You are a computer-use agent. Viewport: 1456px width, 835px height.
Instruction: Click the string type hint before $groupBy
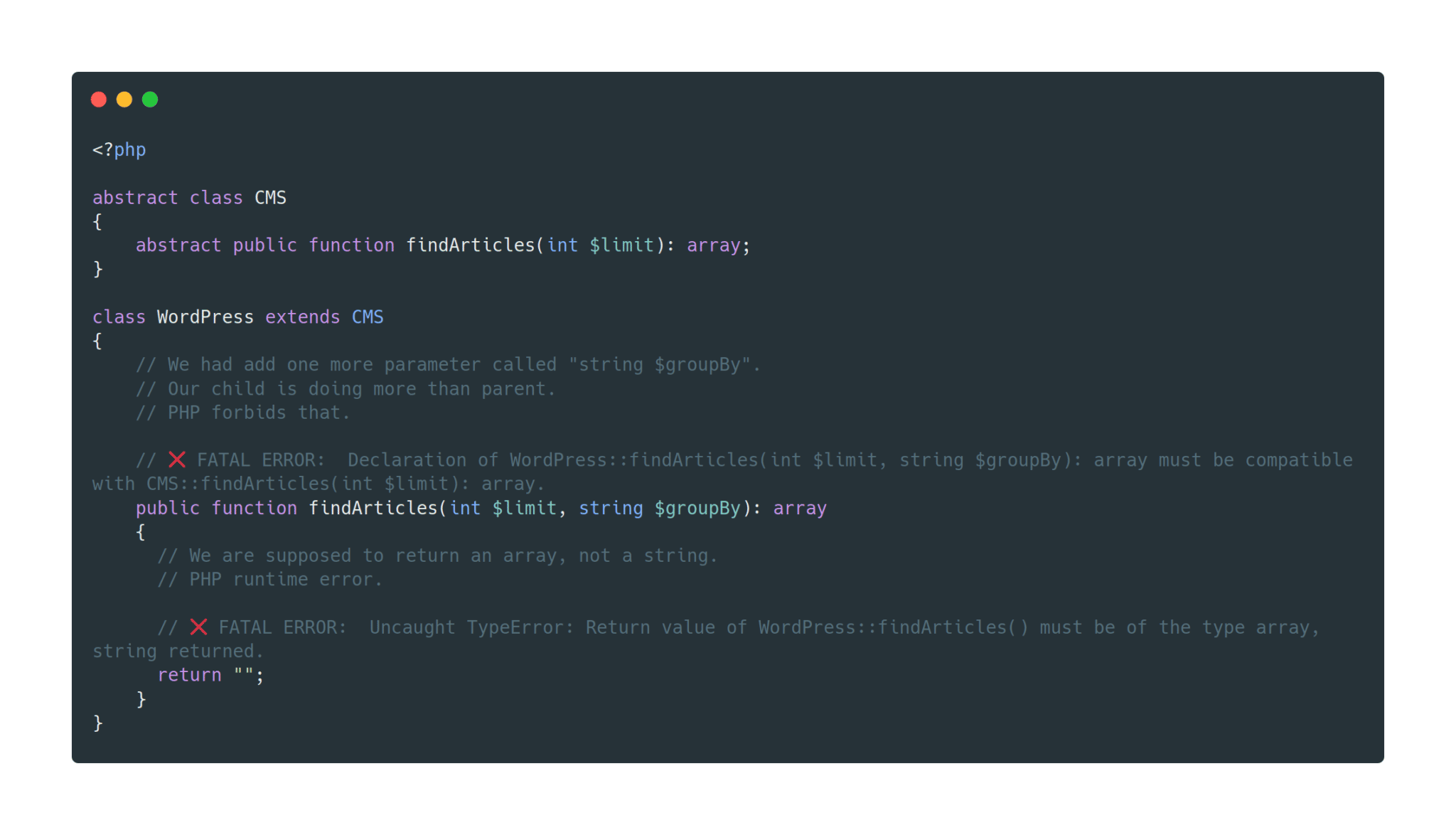[x=611, y=509]
